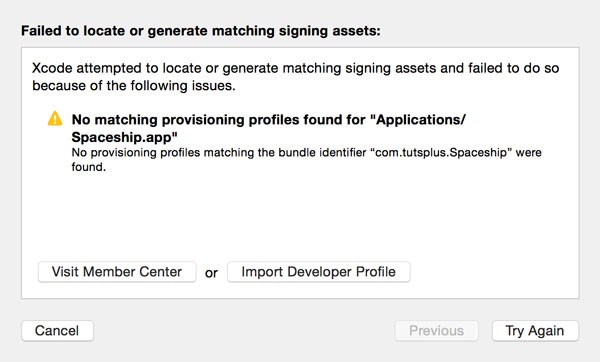600x362 pixels.
Task: Select the 'Xcode attempted to locate' description line
Action: tap(295, 68)
